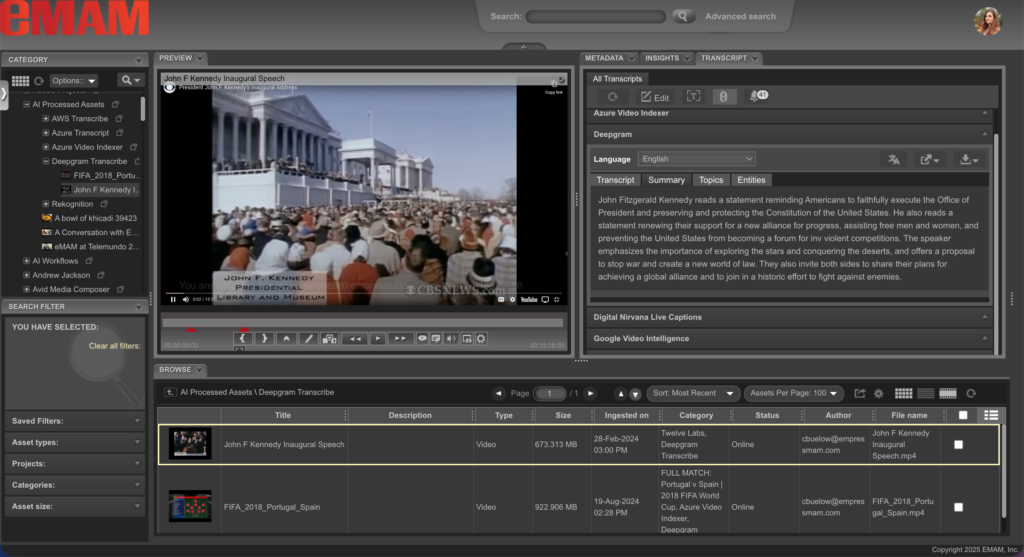This screenshot has width=1024, height=557.
Task: Click the sort descending arrow button
Action: [635, 394]
